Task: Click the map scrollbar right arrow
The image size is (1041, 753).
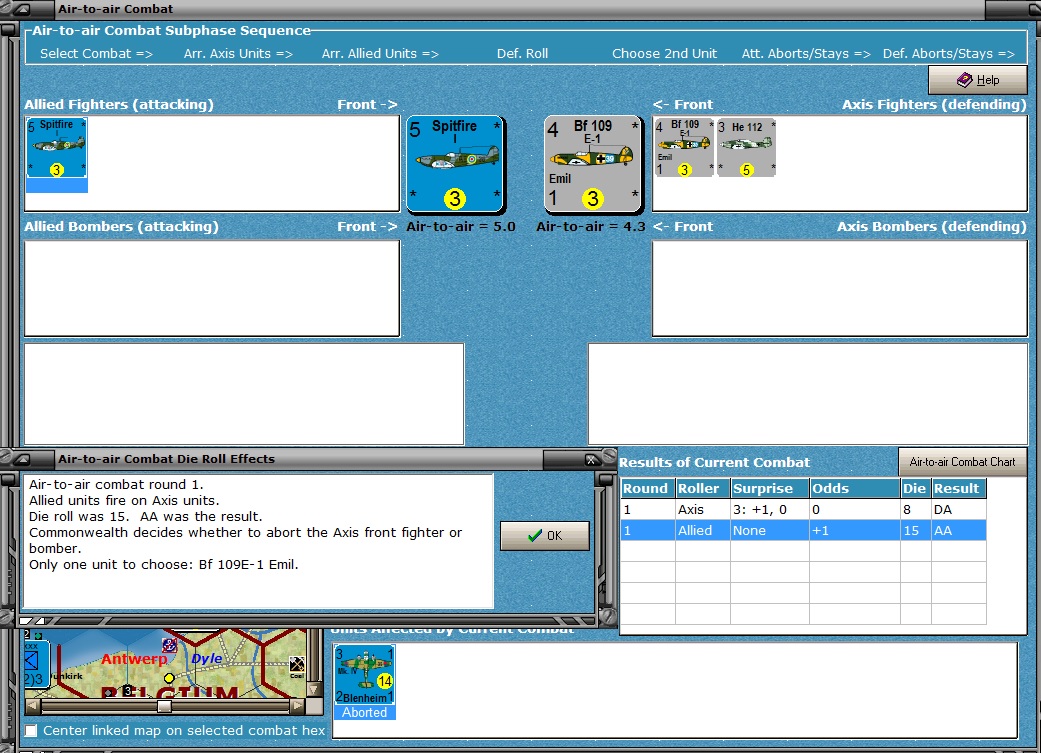Action: pos(297,707)
